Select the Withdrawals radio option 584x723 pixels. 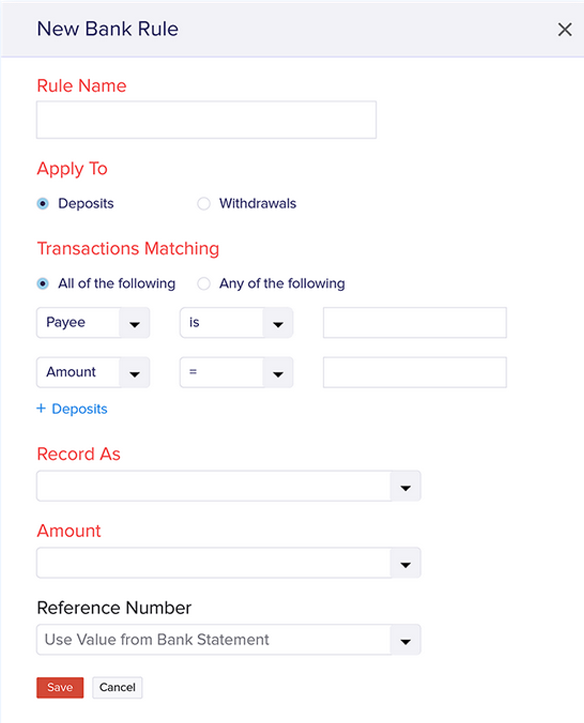tap(204, 203)
